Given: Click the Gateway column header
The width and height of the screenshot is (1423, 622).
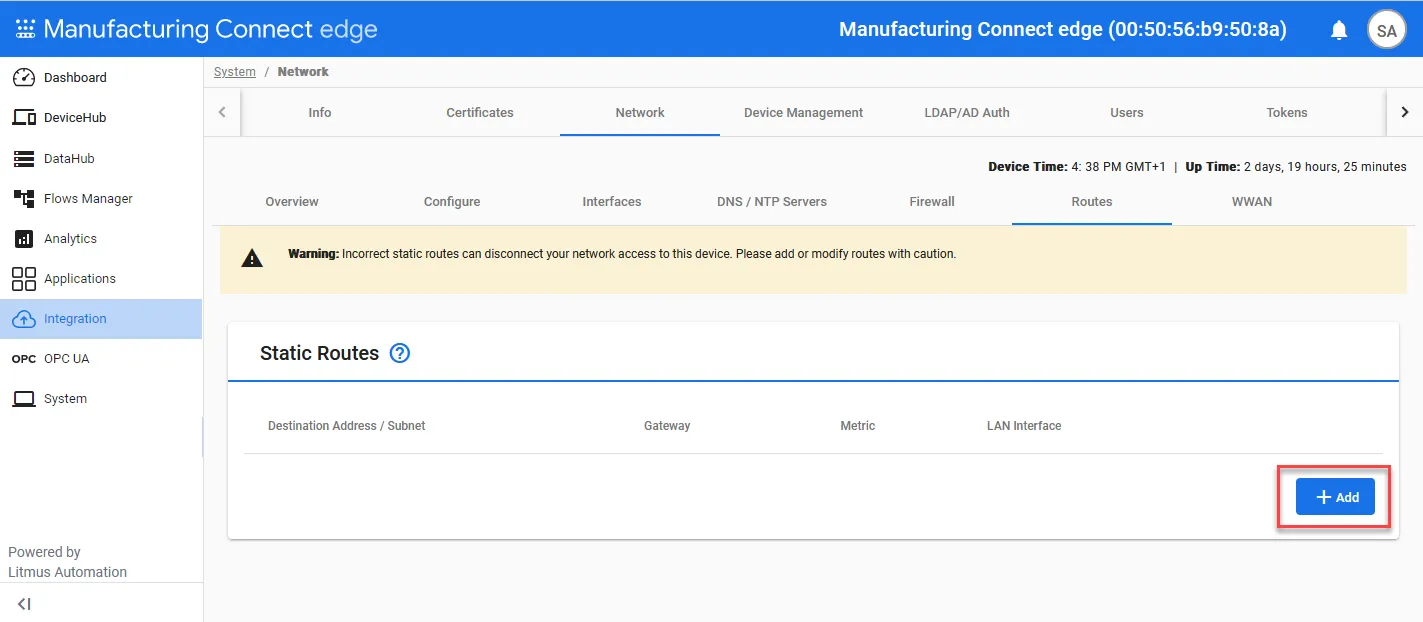Looking at the screenshot, I should (x=667, y=426).
